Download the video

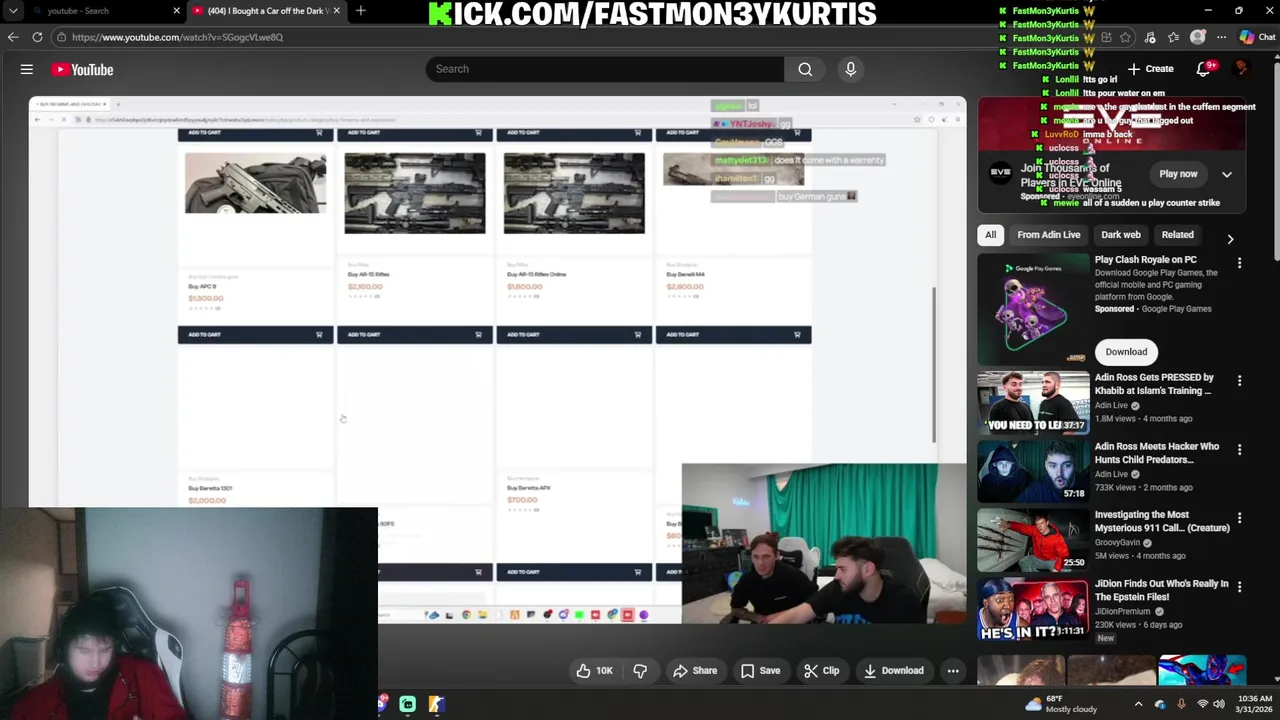pyautogui.click(x=894, y=671)
